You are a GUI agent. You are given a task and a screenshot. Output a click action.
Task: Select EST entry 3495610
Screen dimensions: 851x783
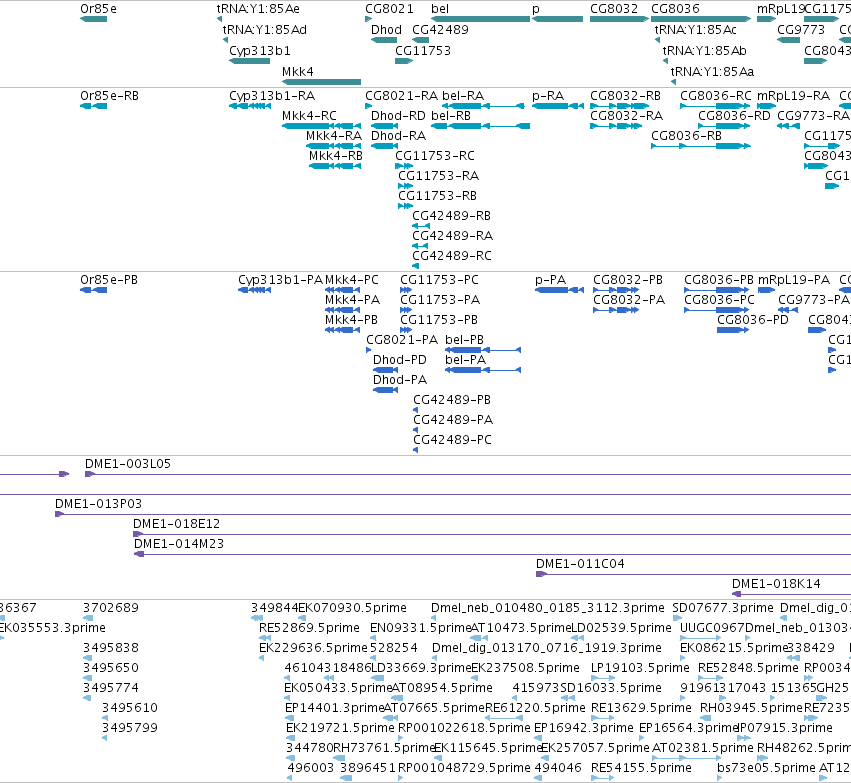coord(130,708)
